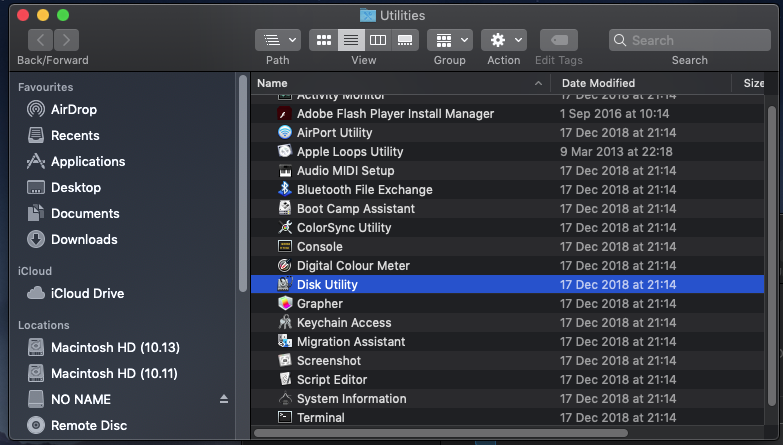Select the Keychain Access icon
Image resolution: width=783 pixels, height=445 pixels.
tap(285, 323)
